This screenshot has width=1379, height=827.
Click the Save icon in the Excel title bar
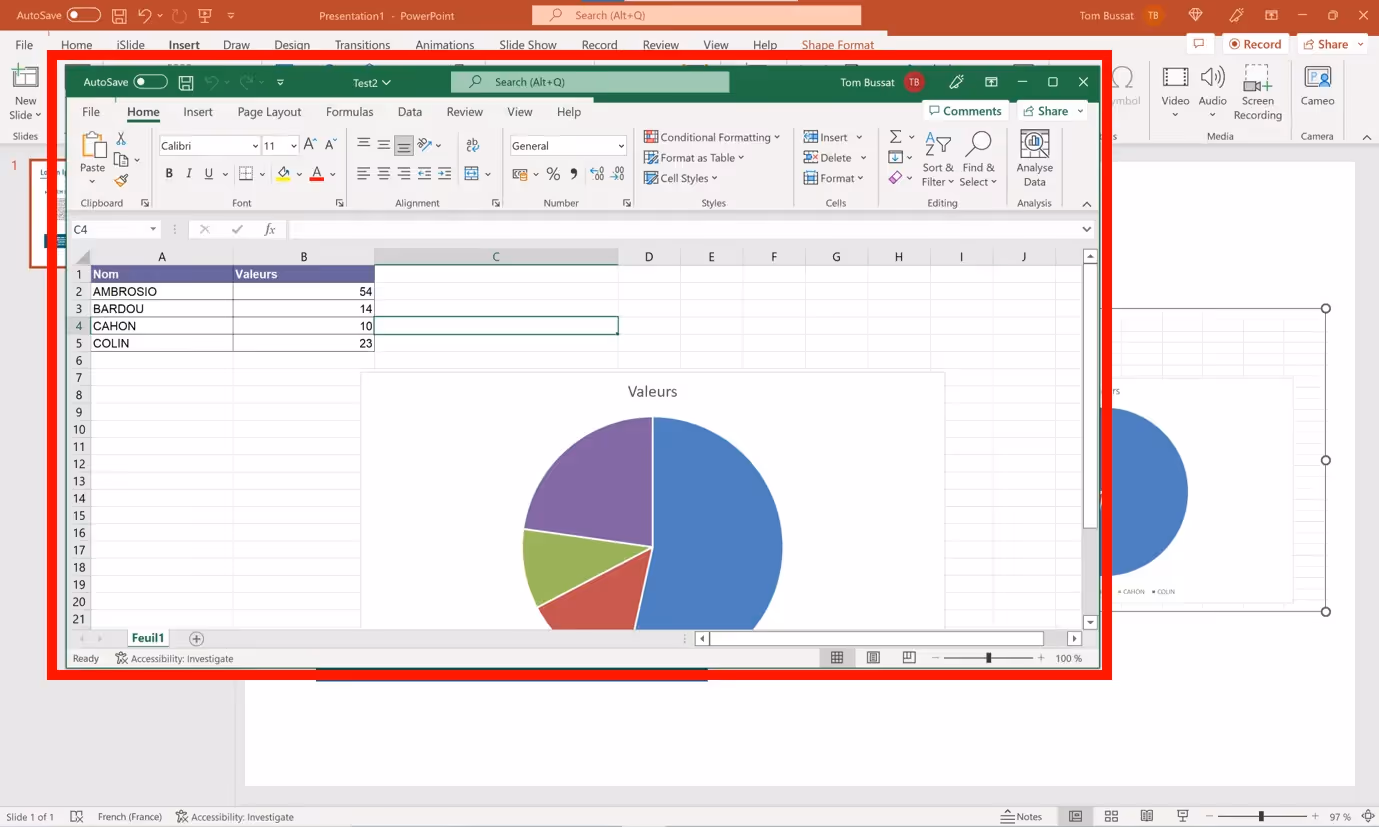pos(185,83)
